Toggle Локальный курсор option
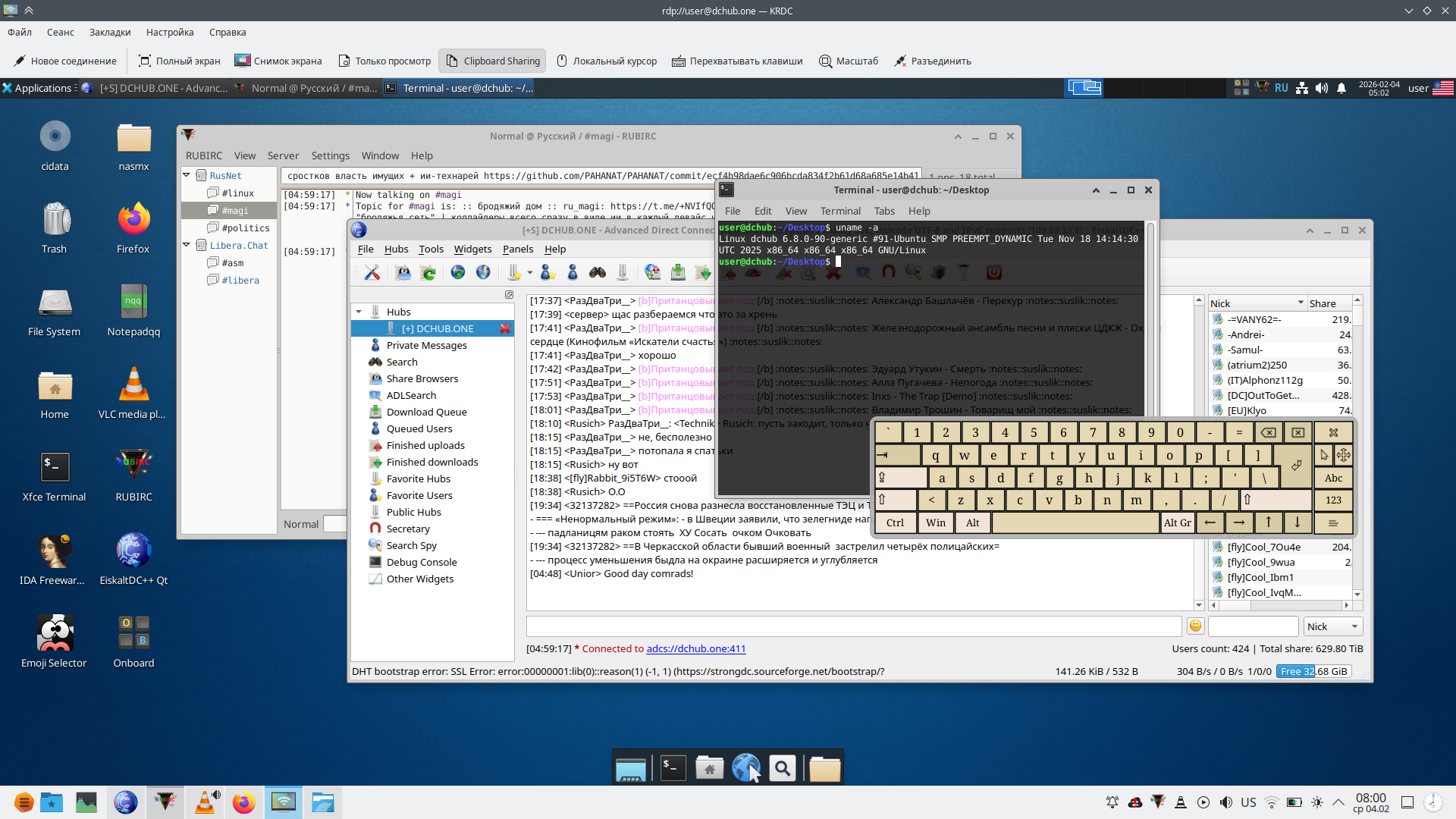Screen dimensions: 1456x819 [606, 61]
